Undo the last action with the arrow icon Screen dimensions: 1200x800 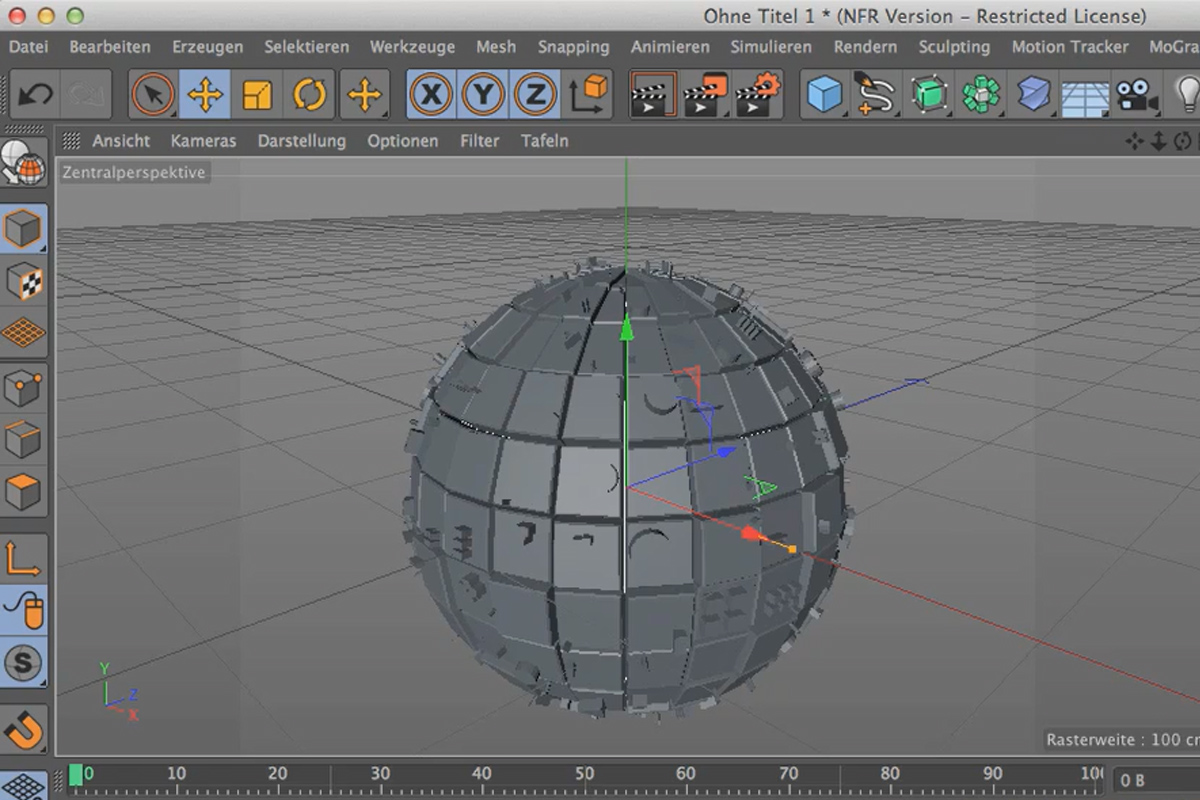[x=37, y=95]
